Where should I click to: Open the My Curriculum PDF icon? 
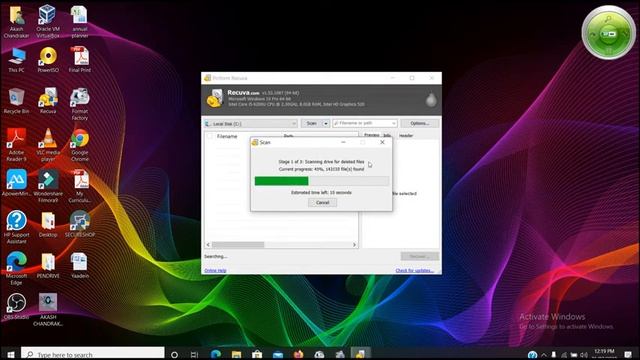[80, 186]
